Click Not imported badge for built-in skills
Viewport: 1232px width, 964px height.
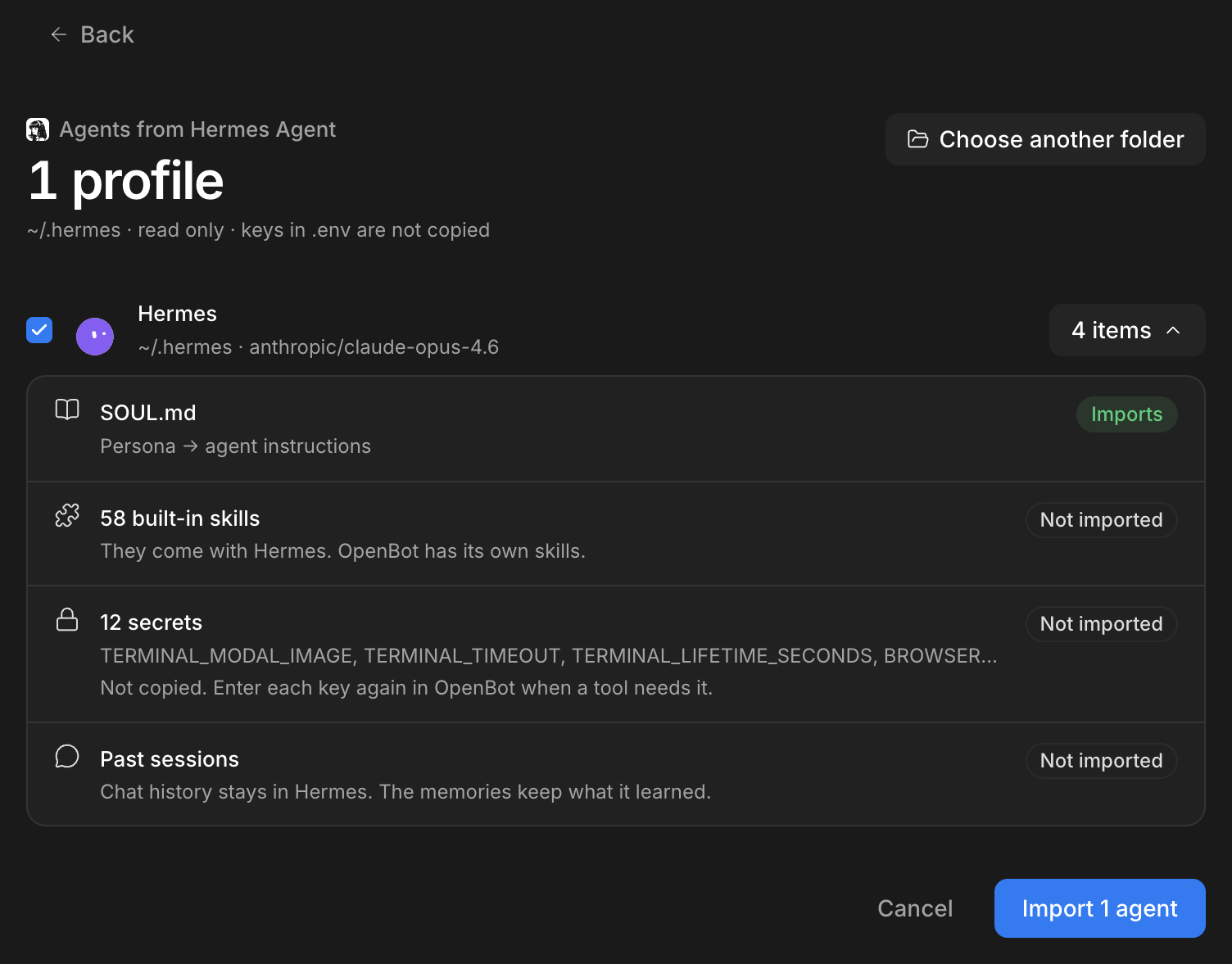pos(1102,520)
